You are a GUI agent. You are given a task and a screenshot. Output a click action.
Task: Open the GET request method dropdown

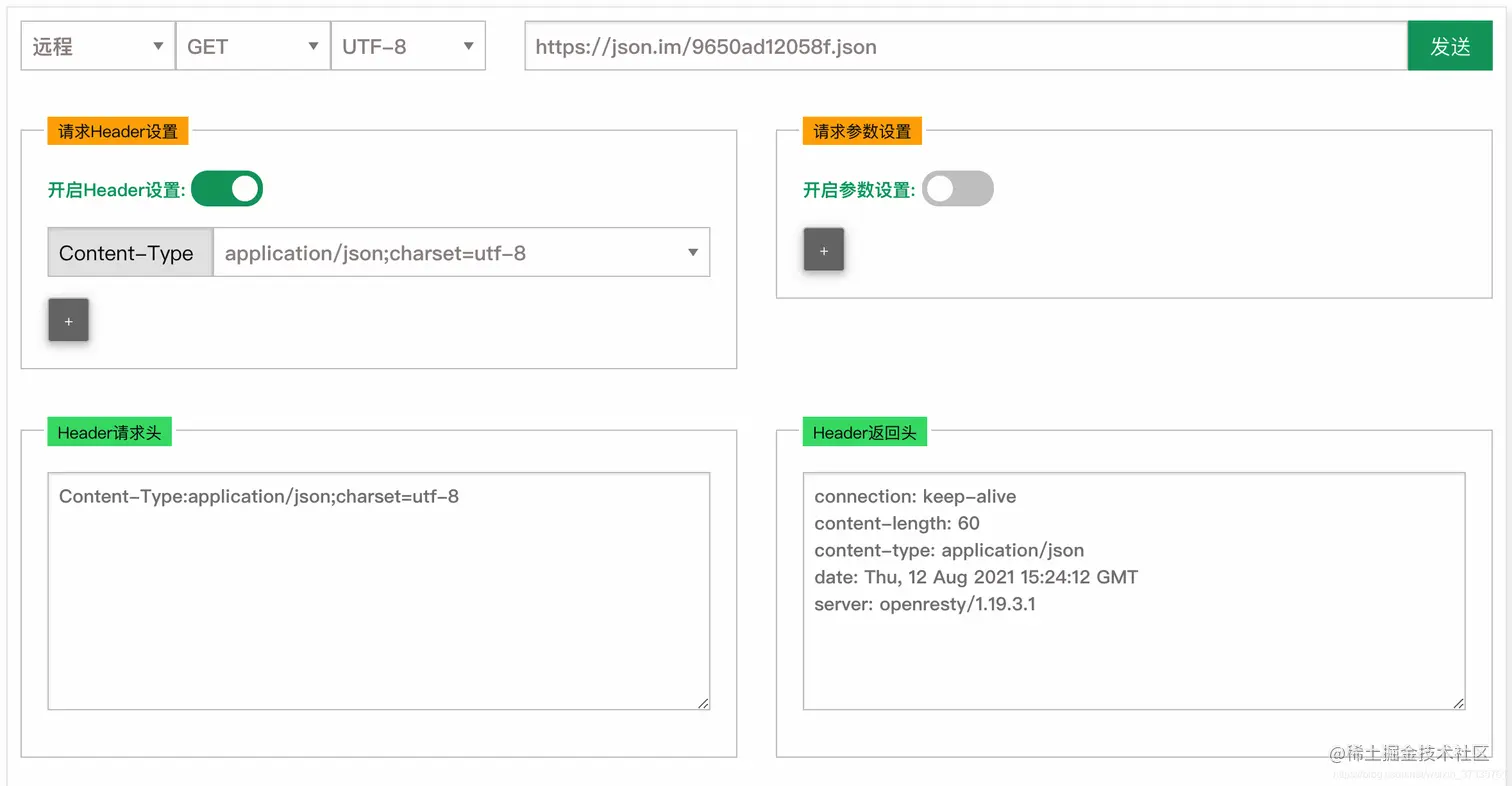(253, 46)
